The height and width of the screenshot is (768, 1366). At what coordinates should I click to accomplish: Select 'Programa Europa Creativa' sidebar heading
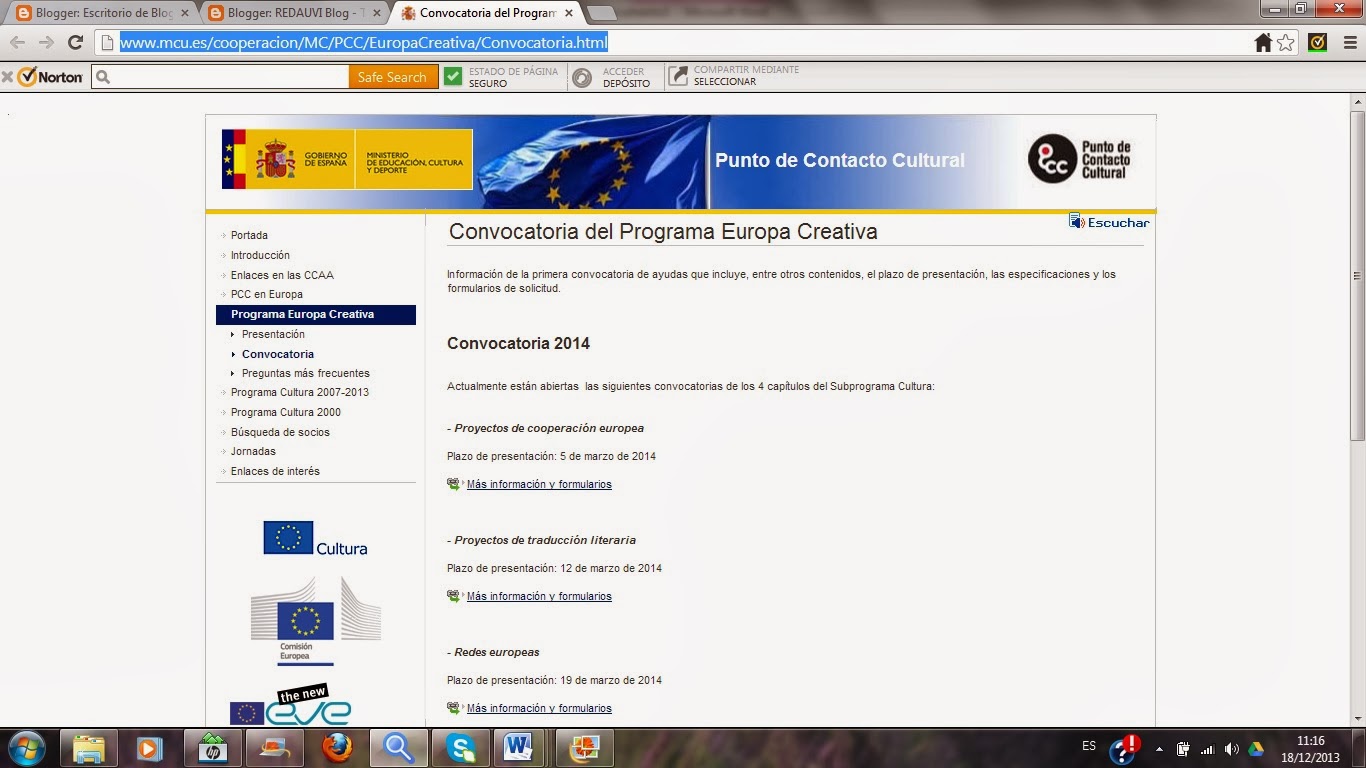316,314
